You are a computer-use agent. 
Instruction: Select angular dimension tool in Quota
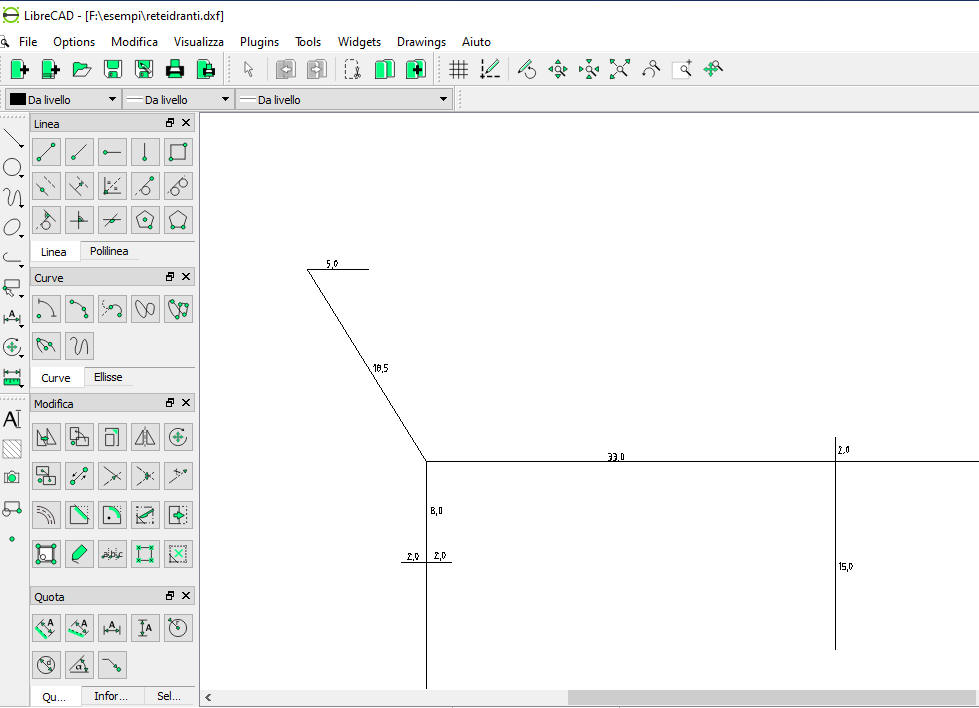pos(79,665)
